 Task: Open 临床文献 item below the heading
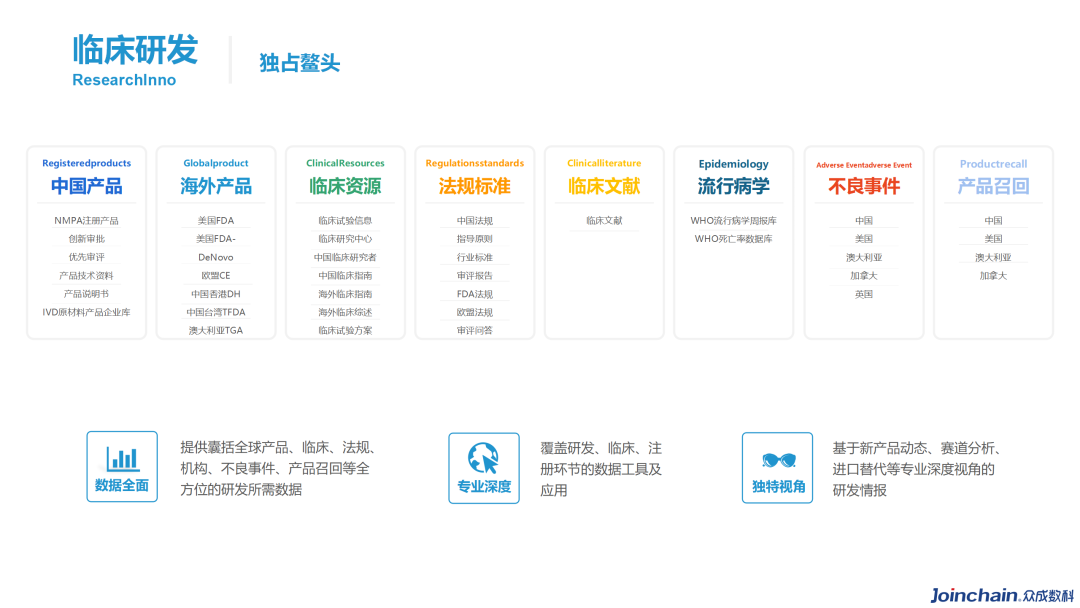point(604,220)
